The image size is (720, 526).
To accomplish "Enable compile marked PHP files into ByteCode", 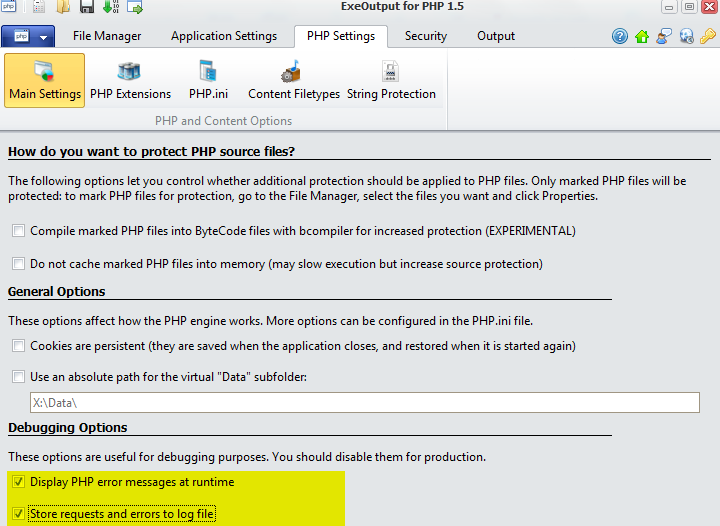I will [x=18, y=230].
